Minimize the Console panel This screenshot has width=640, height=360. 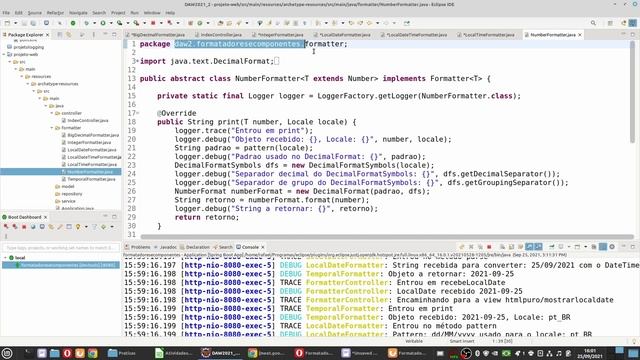[x=624, y=247]
